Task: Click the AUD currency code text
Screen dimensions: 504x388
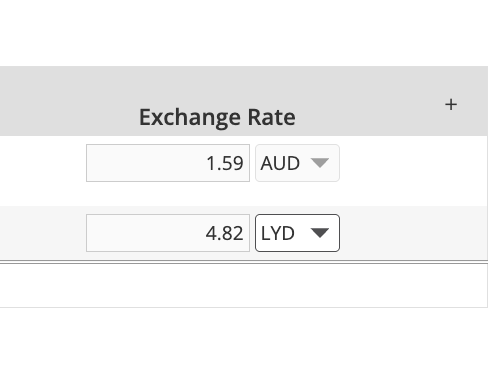Action: [x=280, y=163]
